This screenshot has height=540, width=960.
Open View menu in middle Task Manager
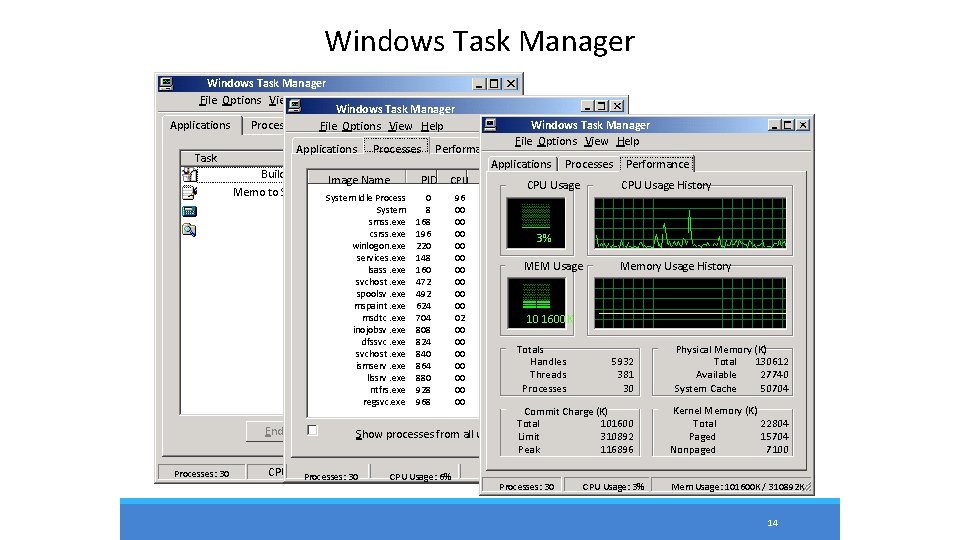(x=400, y=126)
